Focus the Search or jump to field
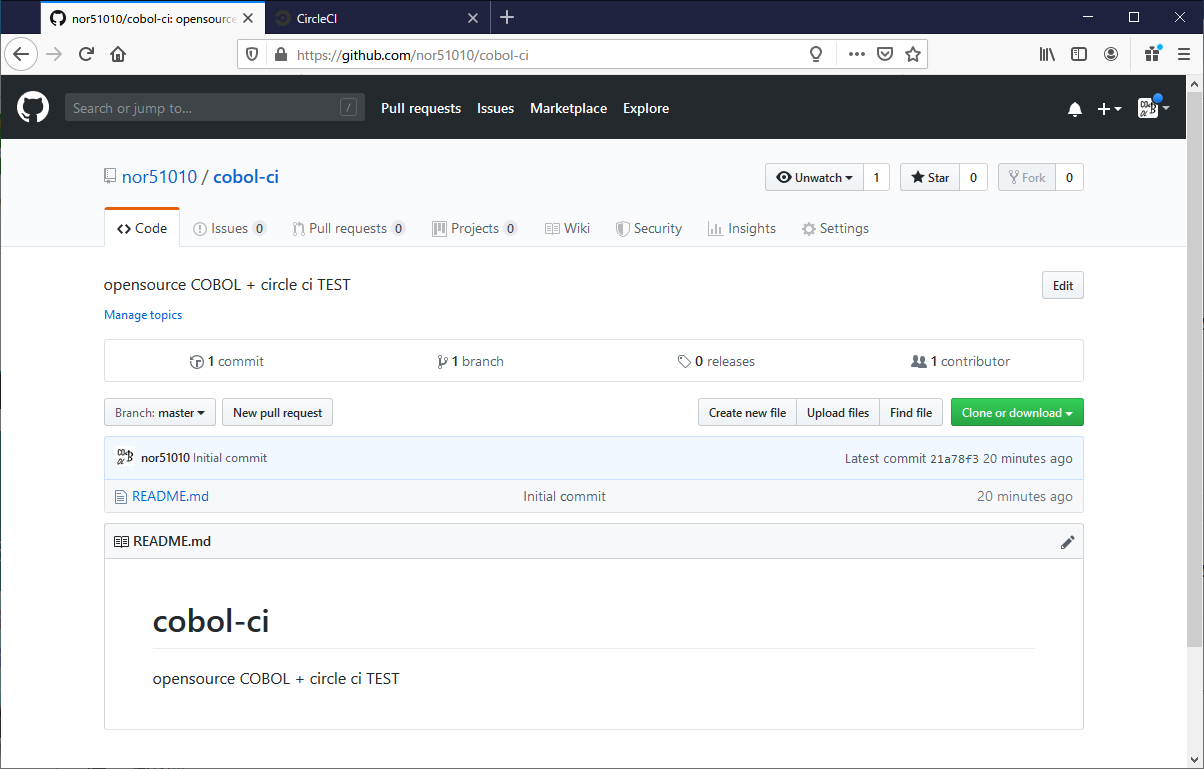 click(x=214, y=108)
